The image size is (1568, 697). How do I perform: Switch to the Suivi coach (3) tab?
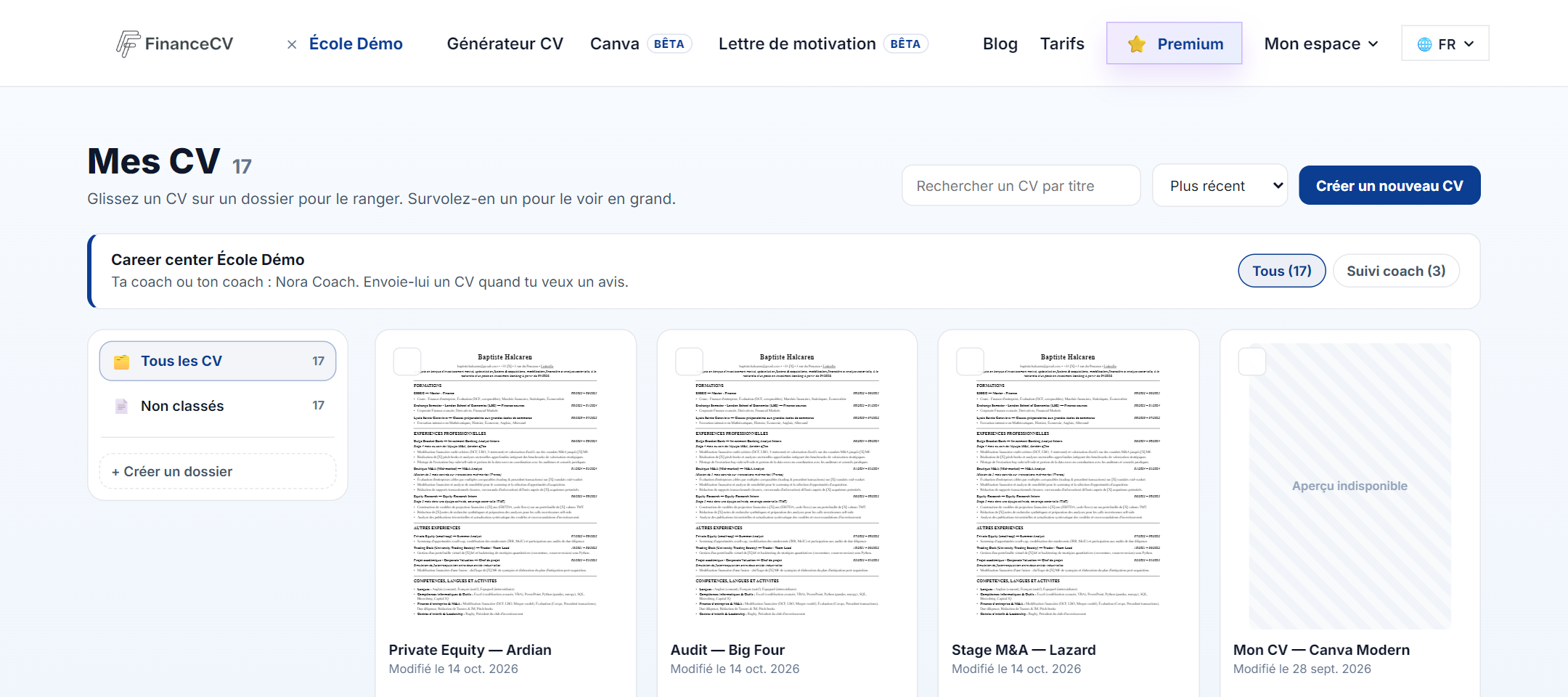click(1396, 271)
